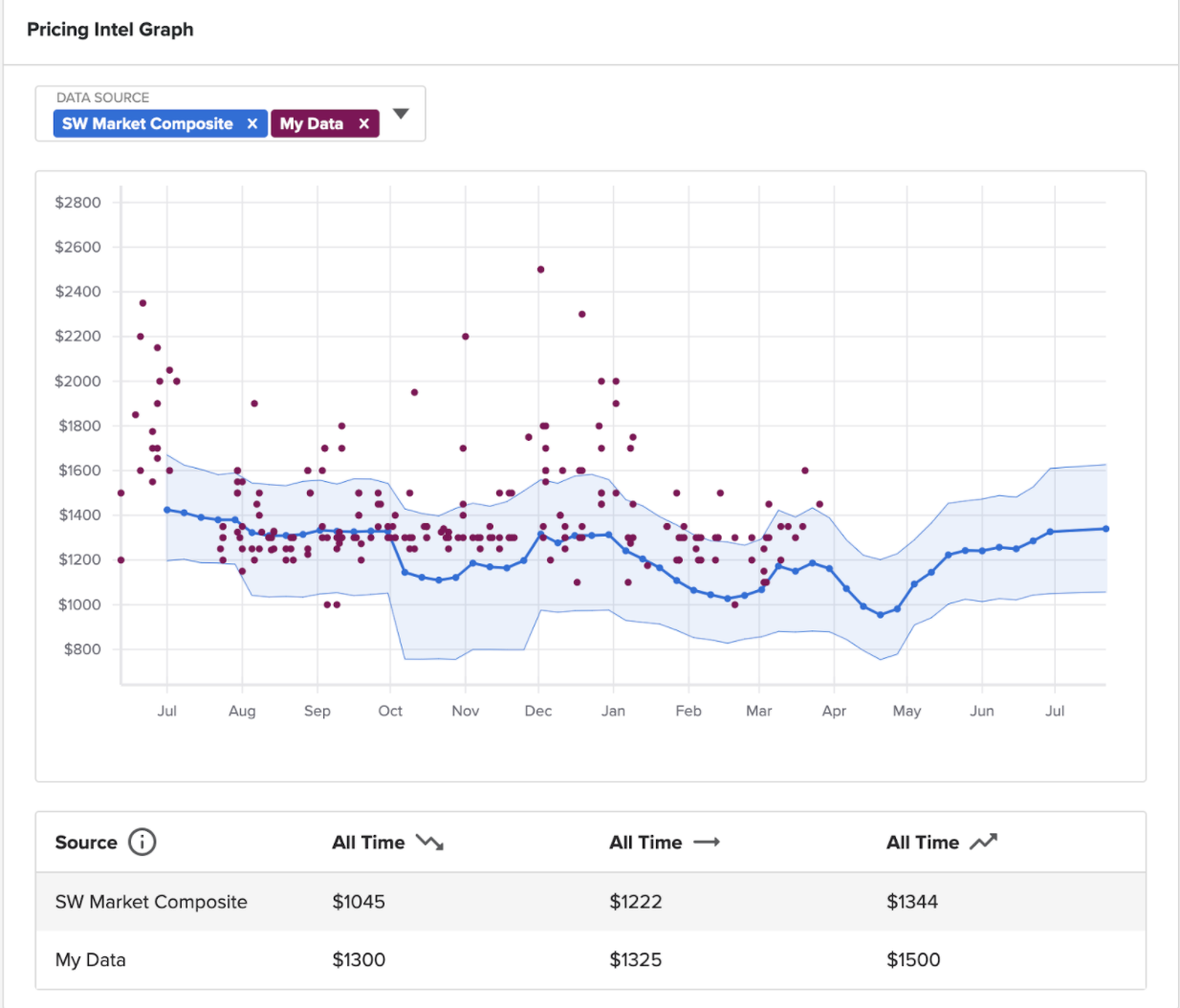This screenshot has width=1180, height=1008.
Task: Click the lowest composite point before May
Action: (881, 615)
